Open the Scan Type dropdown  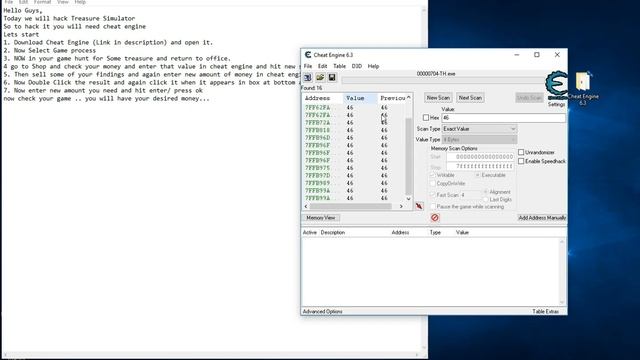pyautogui.click(x=480, y=129)
